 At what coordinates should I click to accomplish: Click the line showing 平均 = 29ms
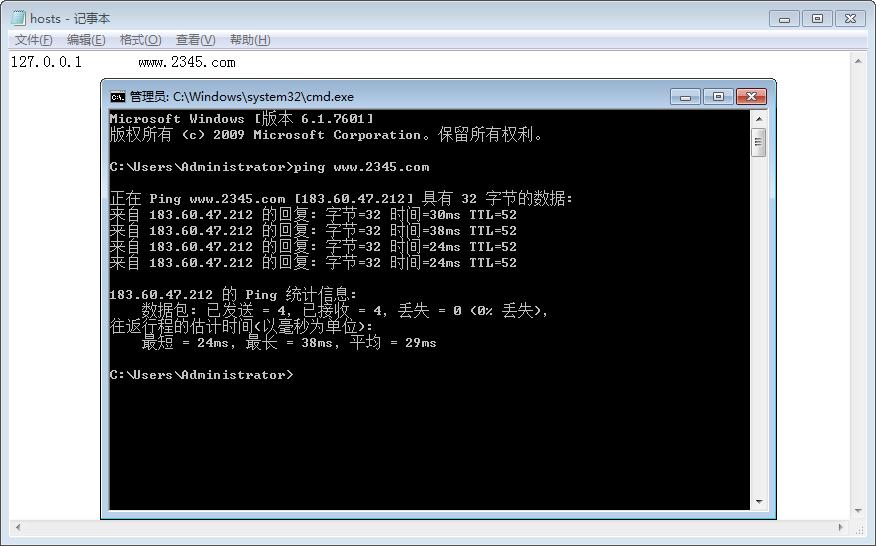pyautogui.click(x=289, y=343)
